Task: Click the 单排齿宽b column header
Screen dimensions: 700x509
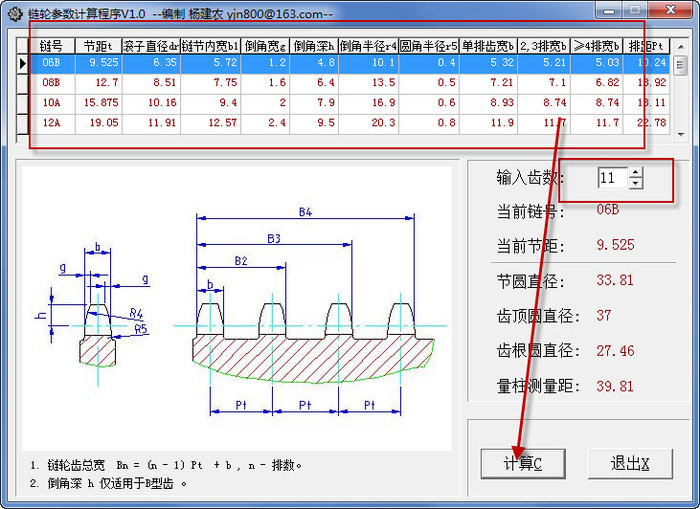Action: pyautogui.click(x=487, y=45)
